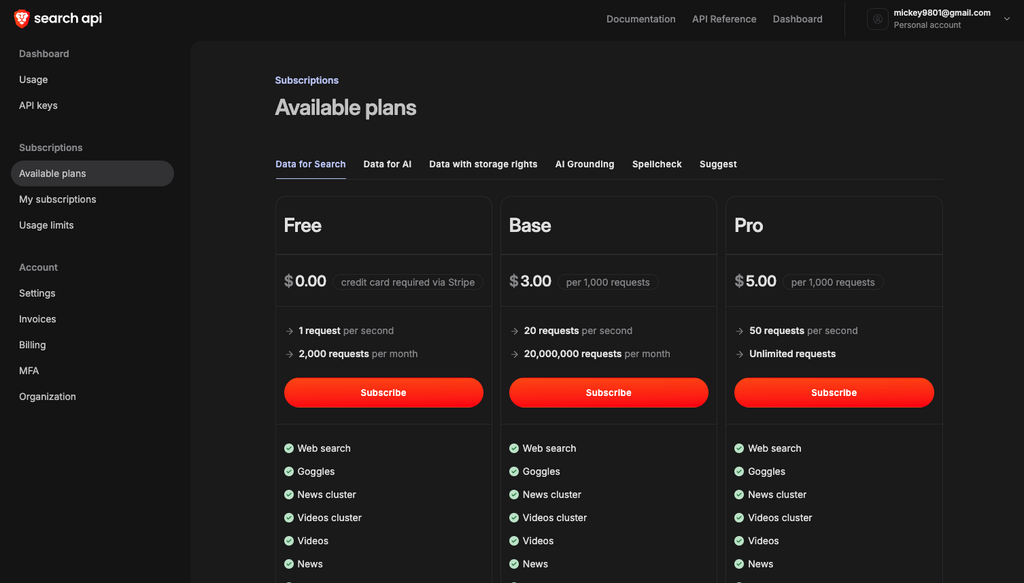The height and width of the screenshot is (583, 1024).
Task: Click the check icon beside Videos cluster under Pro
Action: click(x=739, y=517)
